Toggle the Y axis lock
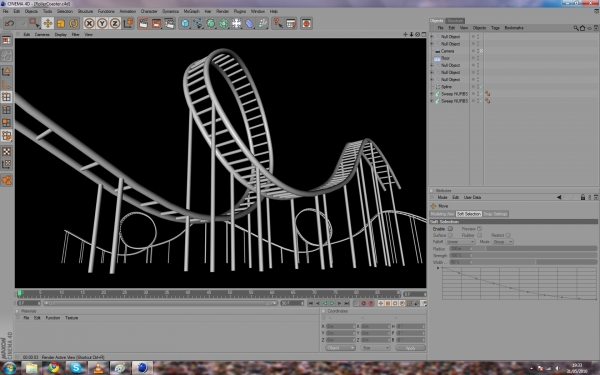Viewport: 600px width, 375px height. pyautogui.click(x=102, y=23)
